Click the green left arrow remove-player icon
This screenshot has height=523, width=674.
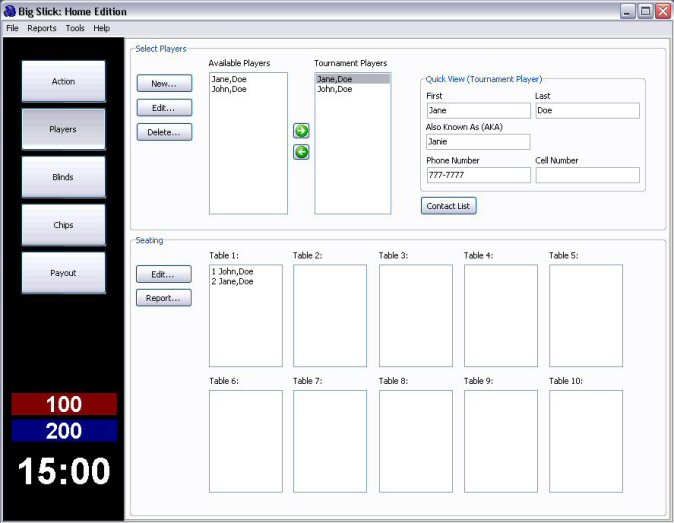(301, 152)
